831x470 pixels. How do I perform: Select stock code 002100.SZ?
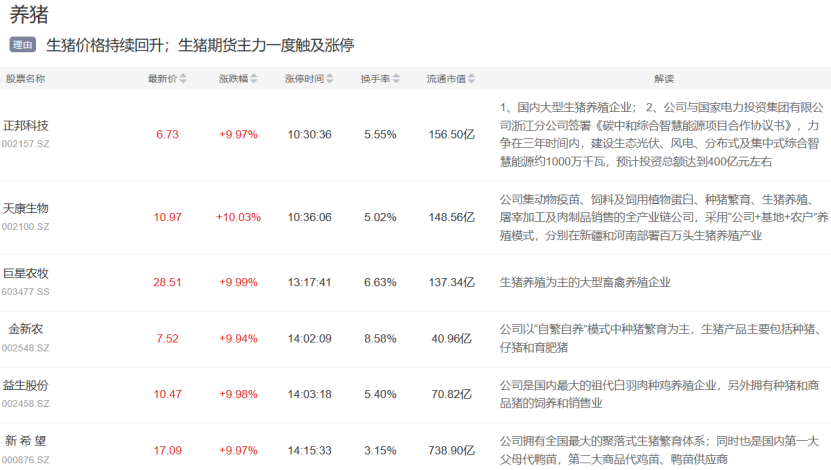(25, 226)
